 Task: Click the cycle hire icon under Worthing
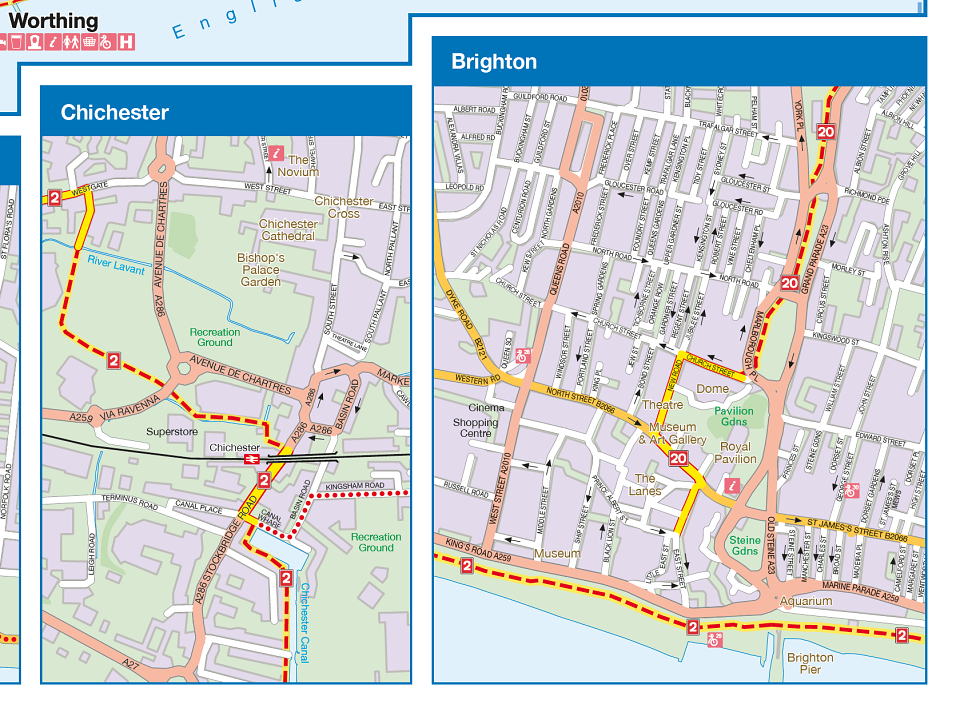106,43
